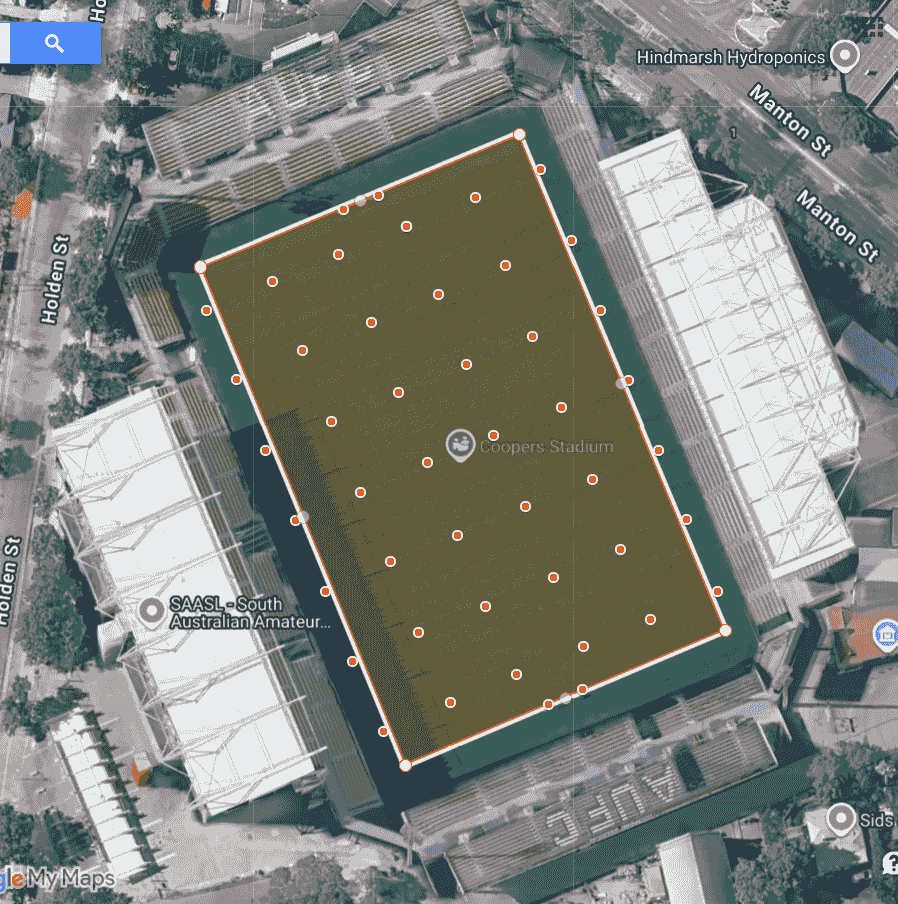Select the Hindmarsh Hydroponics place marker

[843, 56]
